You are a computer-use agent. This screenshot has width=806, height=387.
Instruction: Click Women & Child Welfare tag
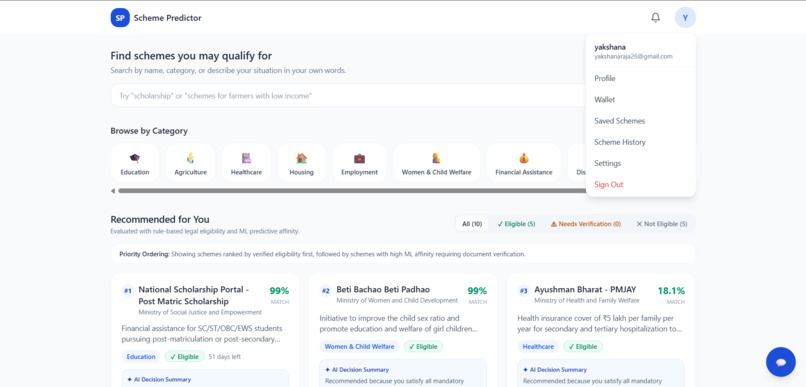click(359, 346)
